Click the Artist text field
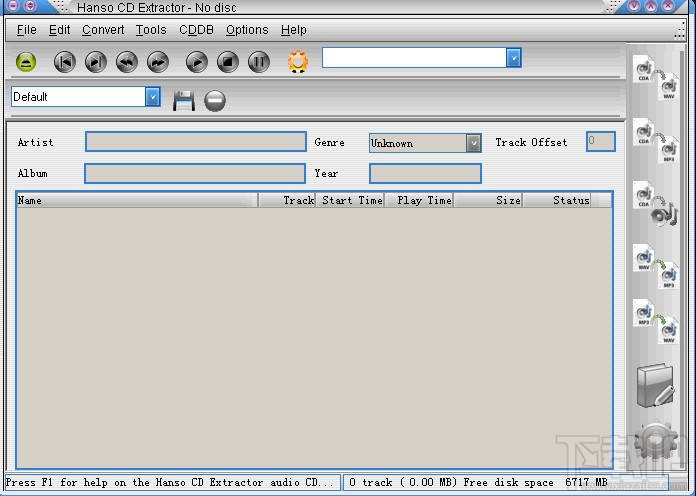Image resolution: width=696 pixels, height=496 pixels. coord(196,142)
